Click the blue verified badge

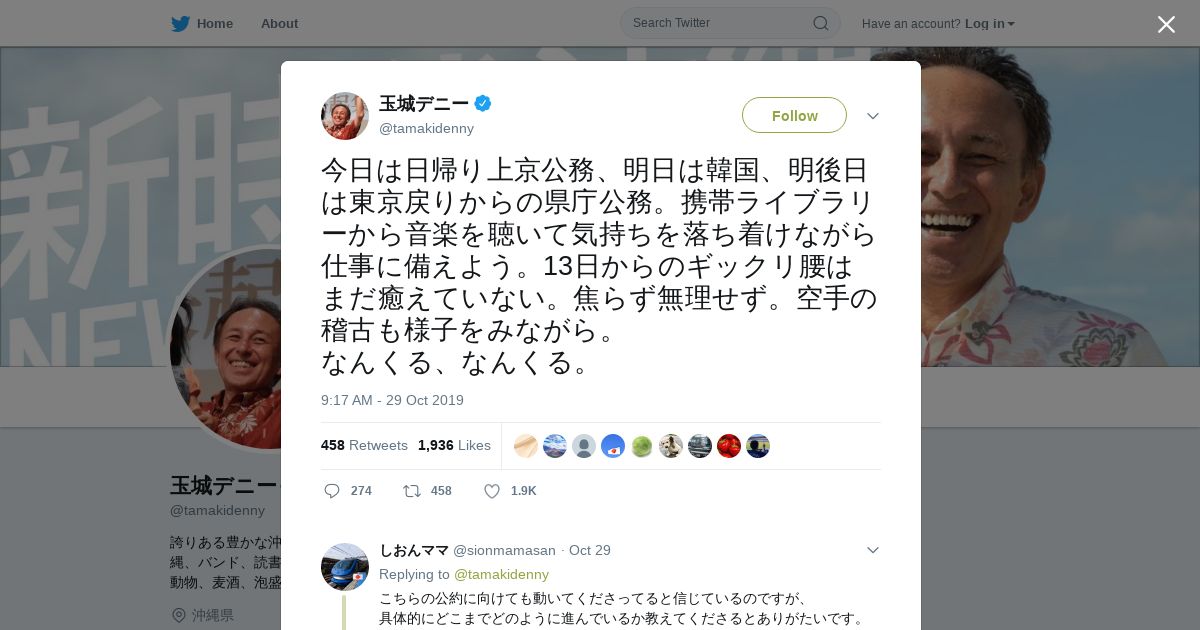(483, 103)
